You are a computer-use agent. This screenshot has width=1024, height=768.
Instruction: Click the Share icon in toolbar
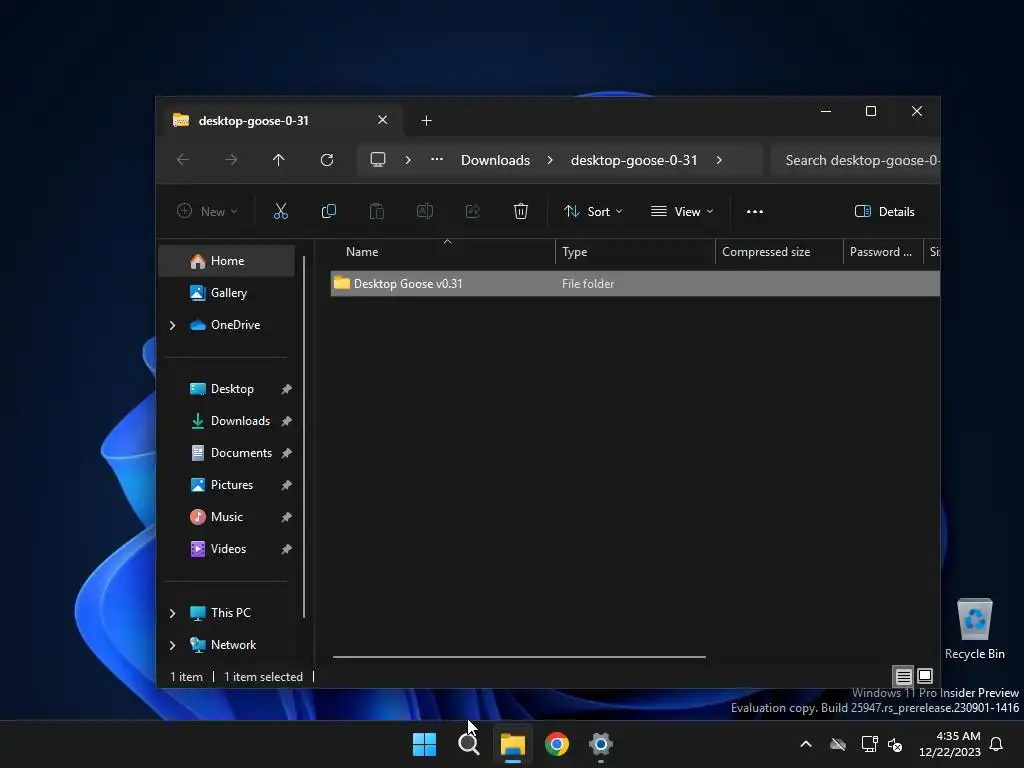(473, 211)
